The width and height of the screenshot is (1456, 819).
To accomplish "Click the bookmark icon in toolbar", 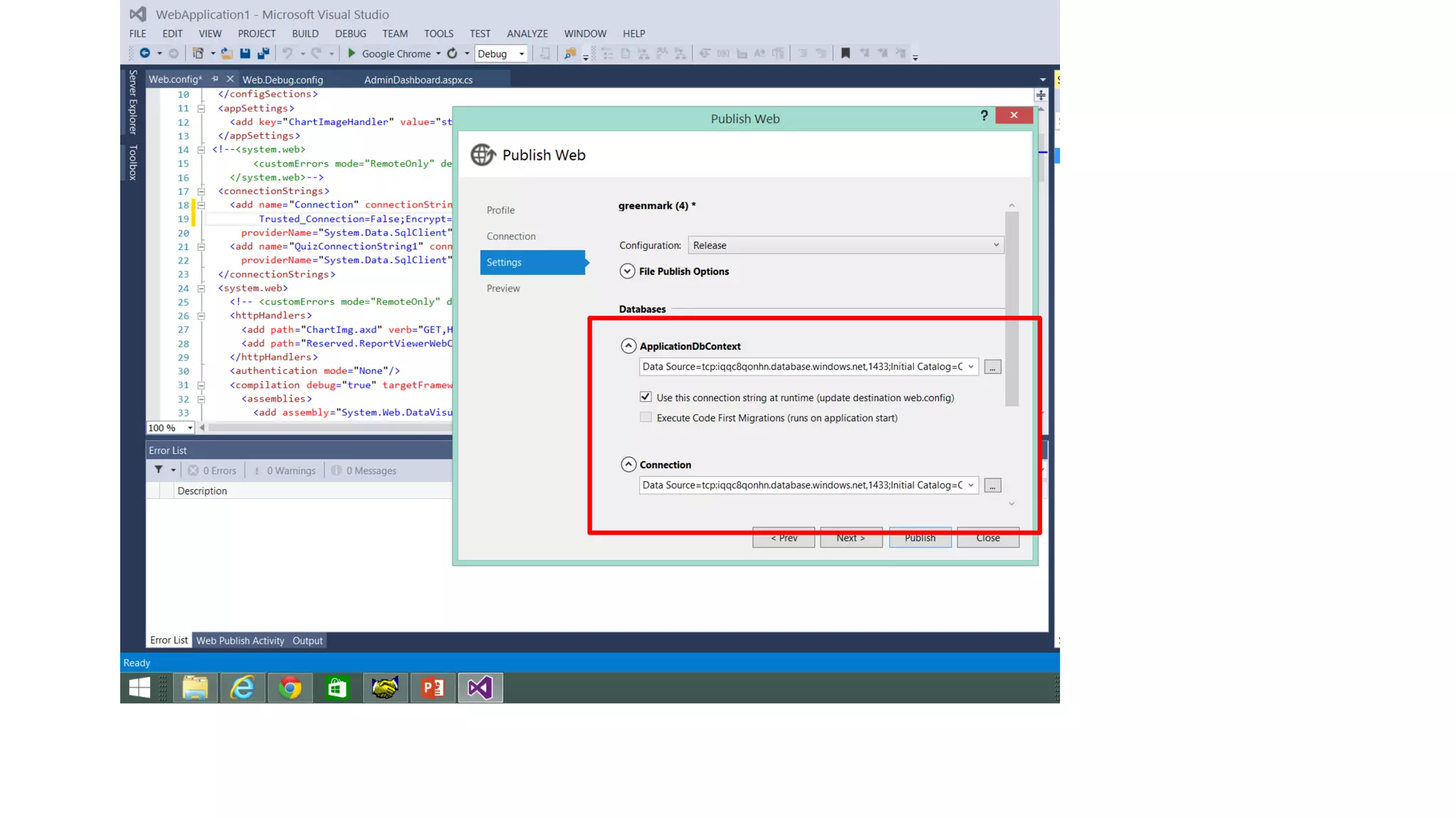I will 845,53.
